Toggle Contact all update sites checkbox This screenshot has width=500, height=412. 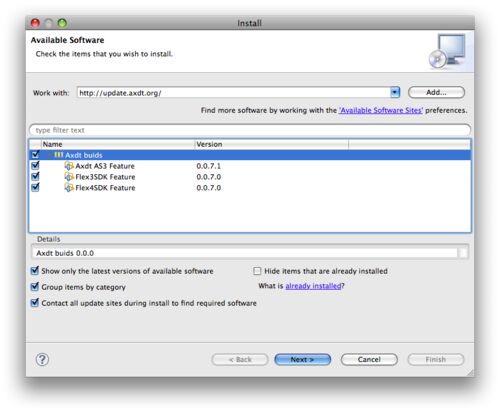[x=35, y=303]
